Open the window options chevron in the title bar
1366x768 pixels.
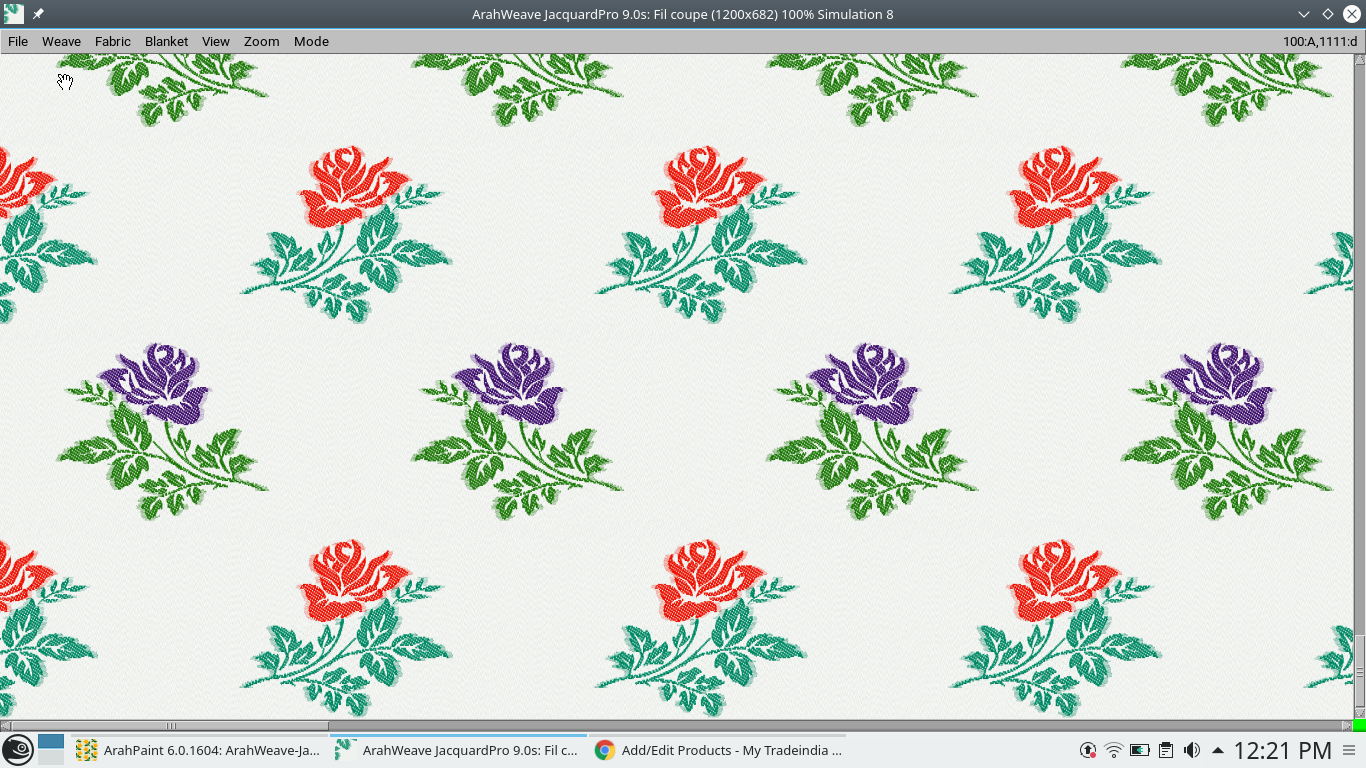point(1304,14)
